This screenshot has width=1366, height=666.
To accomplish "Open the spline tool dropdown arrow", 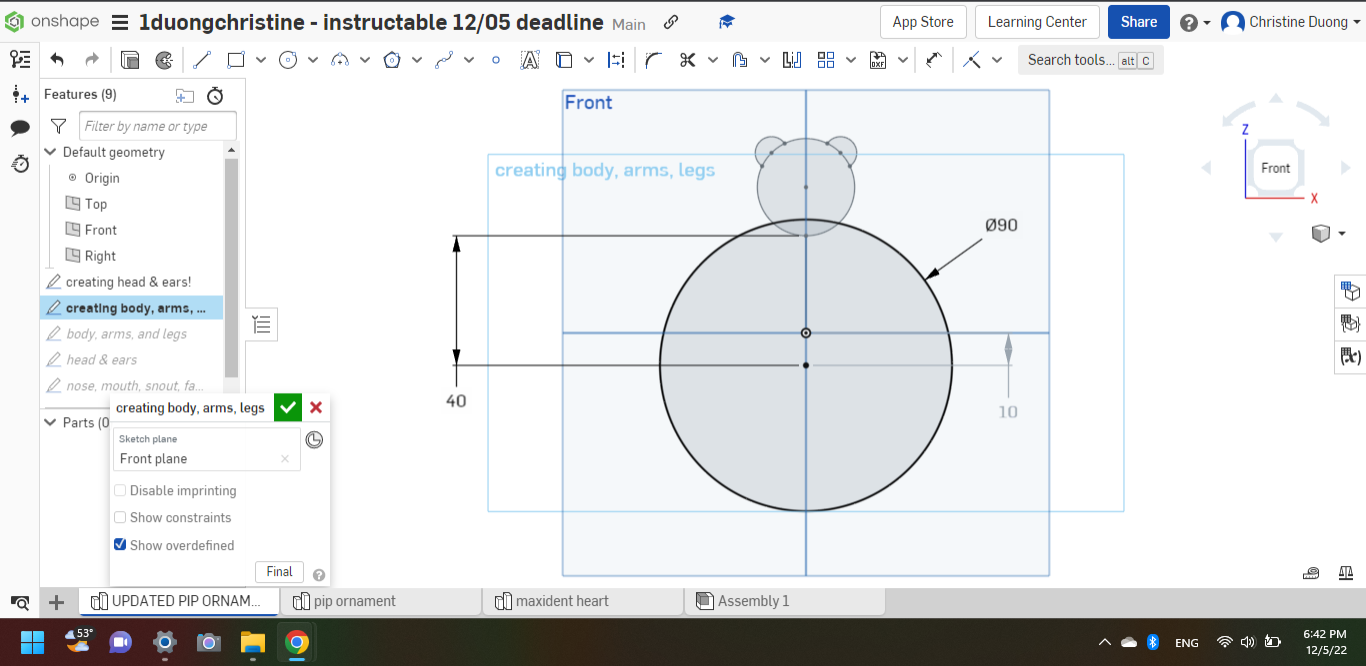I will [469, 60].
